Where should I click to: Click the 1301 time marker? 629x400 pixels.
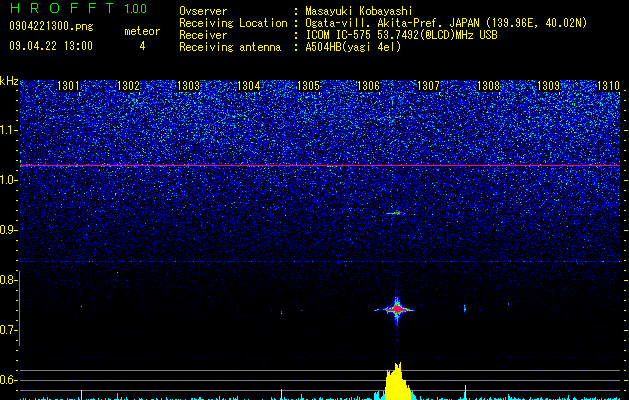coord(68,86)
